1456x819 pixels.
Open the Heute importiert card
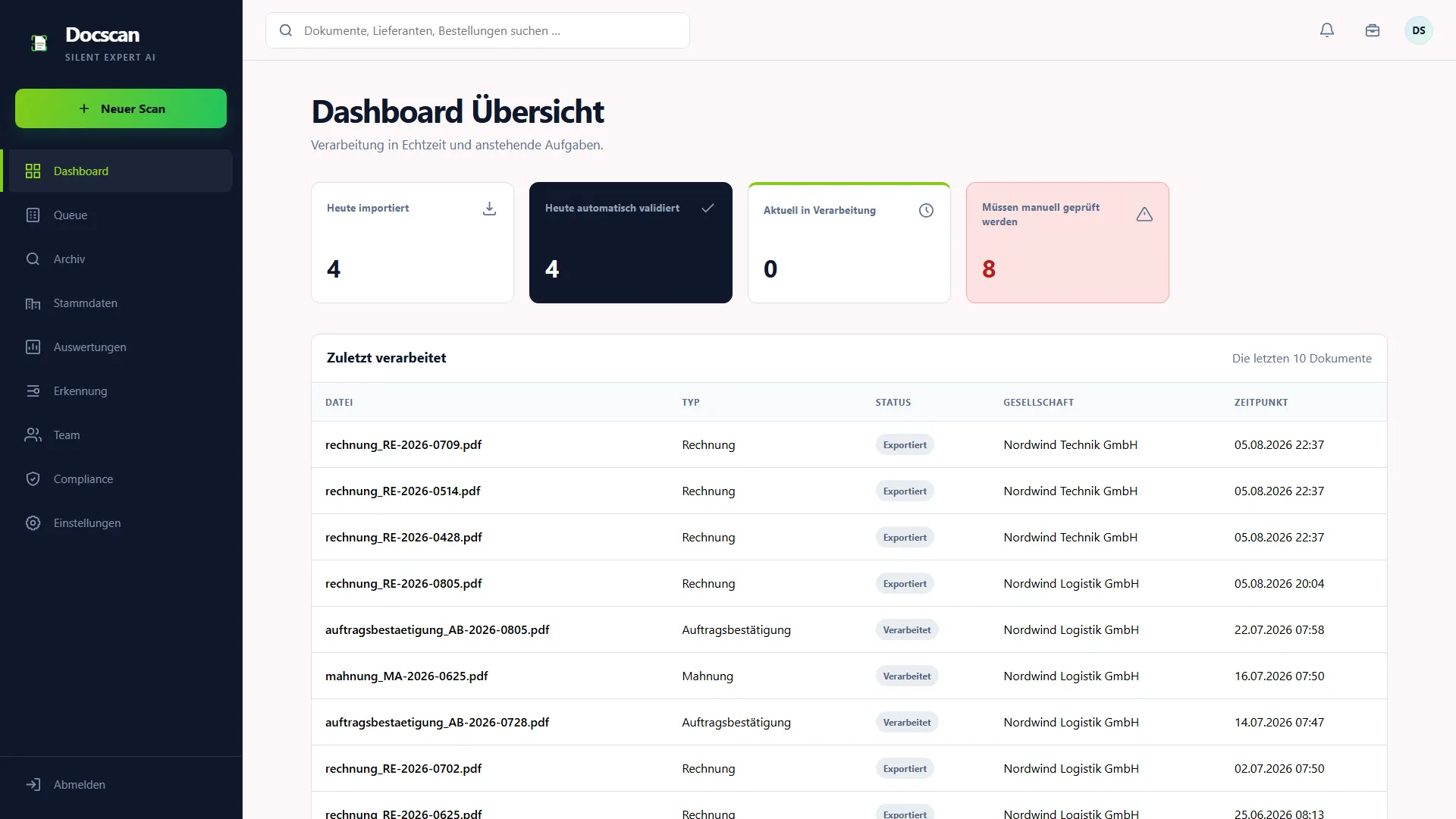(x=413, y=243)
